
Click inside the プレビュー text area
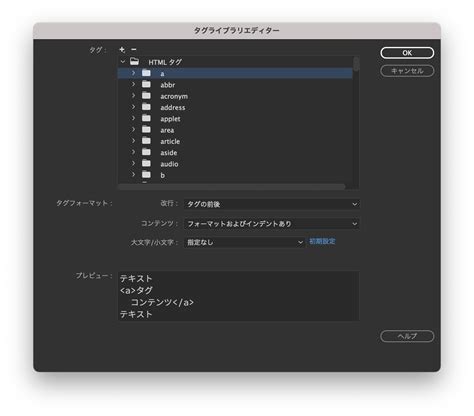point(239,296)
